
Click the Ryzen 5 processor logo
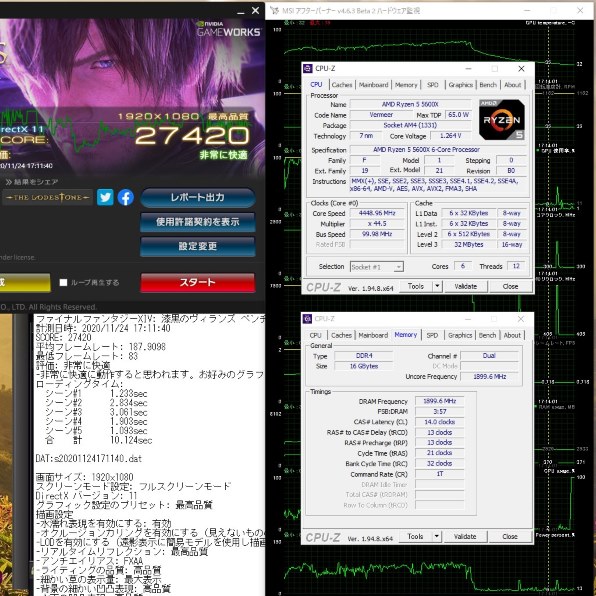[502, 120]
